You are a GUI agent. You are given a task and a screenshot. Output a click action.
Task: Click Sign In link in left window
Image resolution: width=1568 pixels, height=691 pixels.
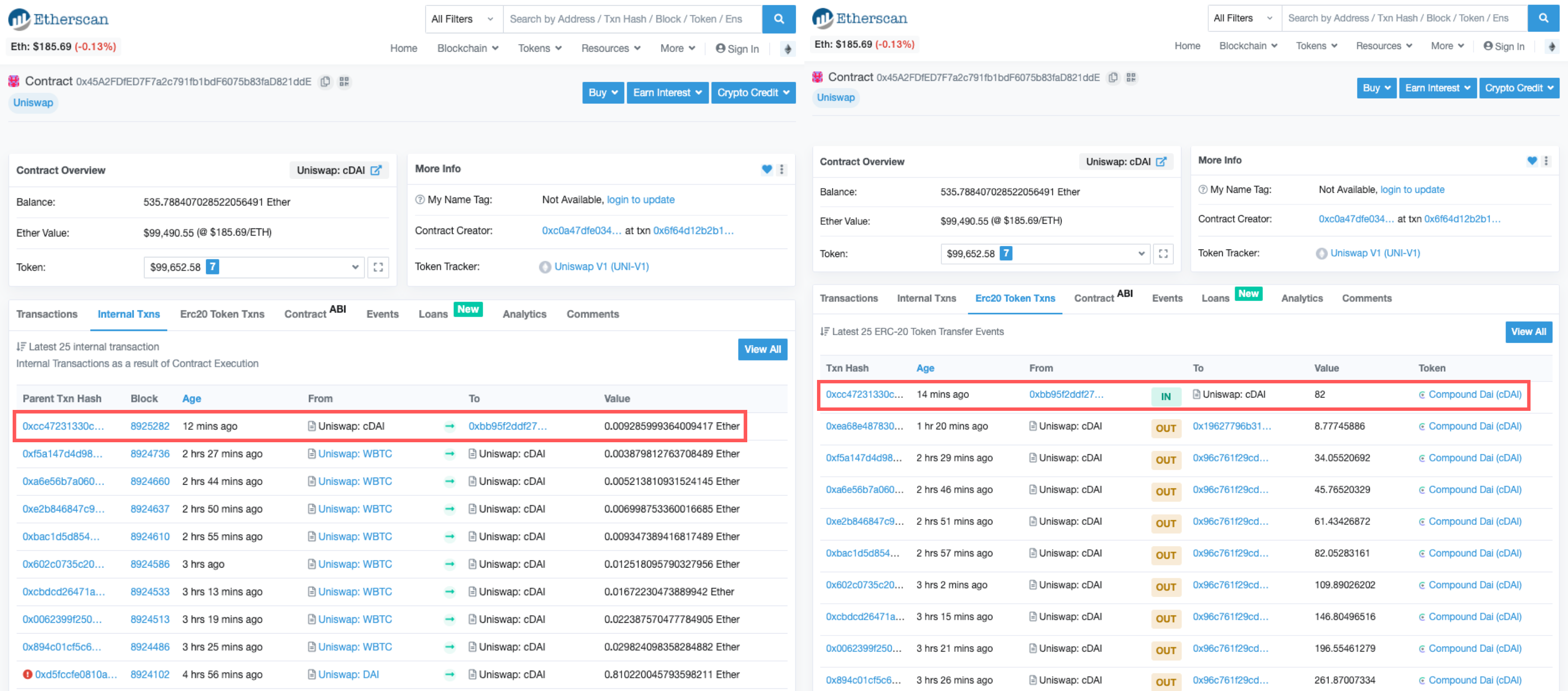click(x=737, y=49)
